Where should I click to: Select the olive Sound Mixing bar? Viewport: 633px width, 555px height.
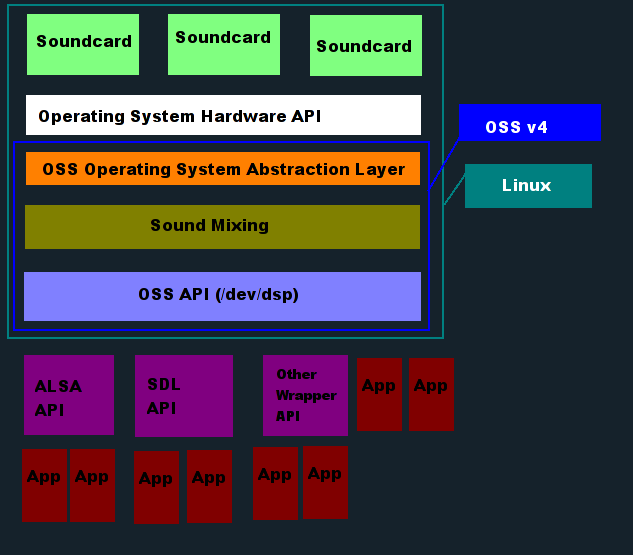click(x=222, y=226)
